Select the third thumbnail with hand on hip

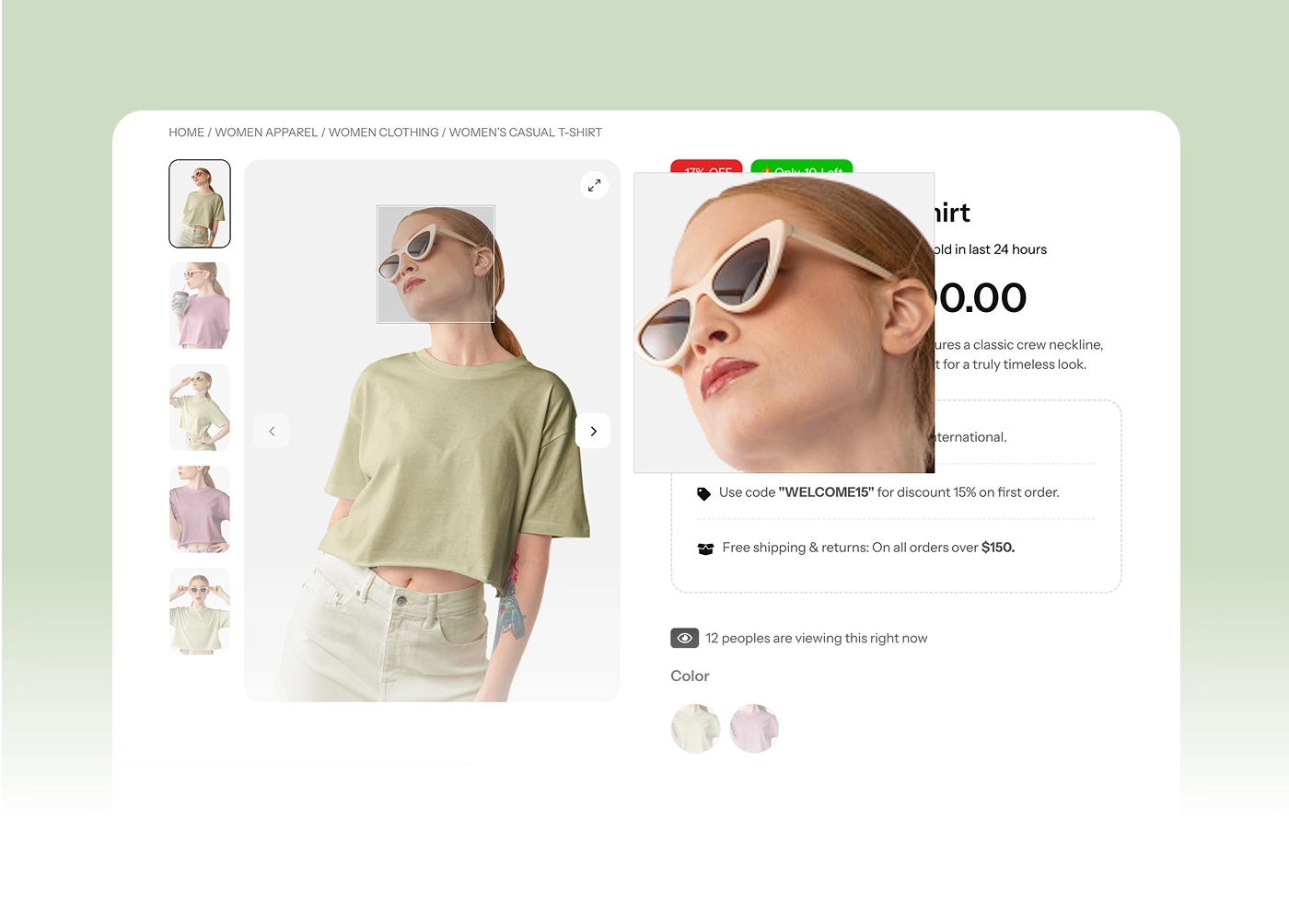[x=200, y=407]
